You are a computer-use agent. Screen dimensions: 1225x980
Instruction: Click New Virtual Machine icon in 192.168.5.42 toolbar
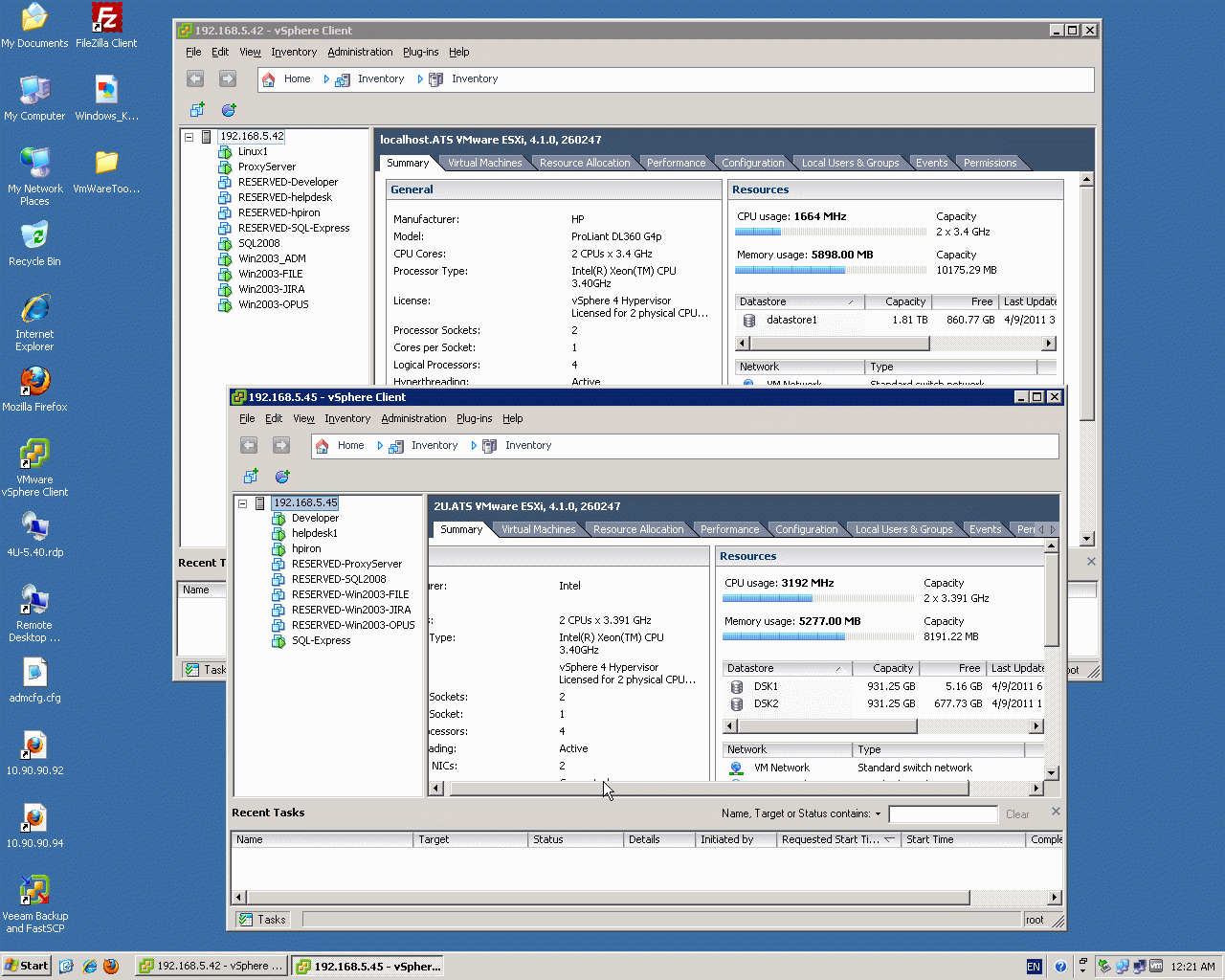pyautogui.click(x=197, y=110)
